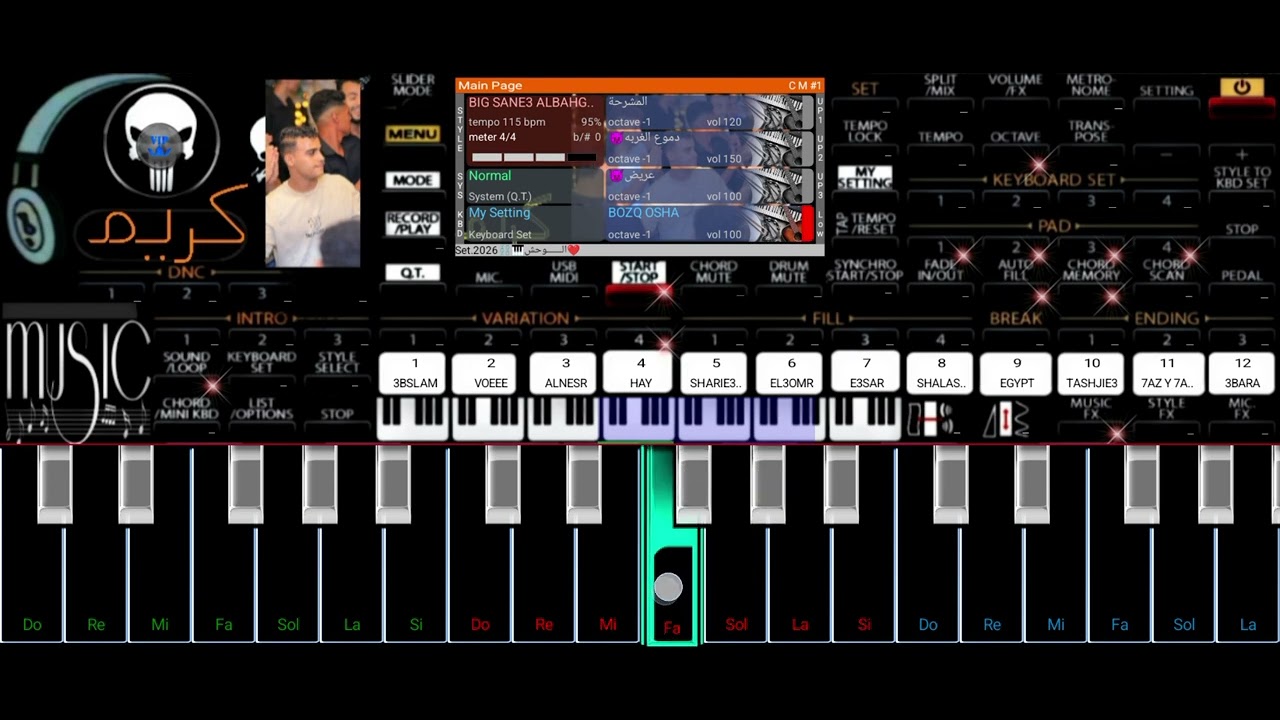Select the mini keyboard octave under E3SAR

coord(865,419)
